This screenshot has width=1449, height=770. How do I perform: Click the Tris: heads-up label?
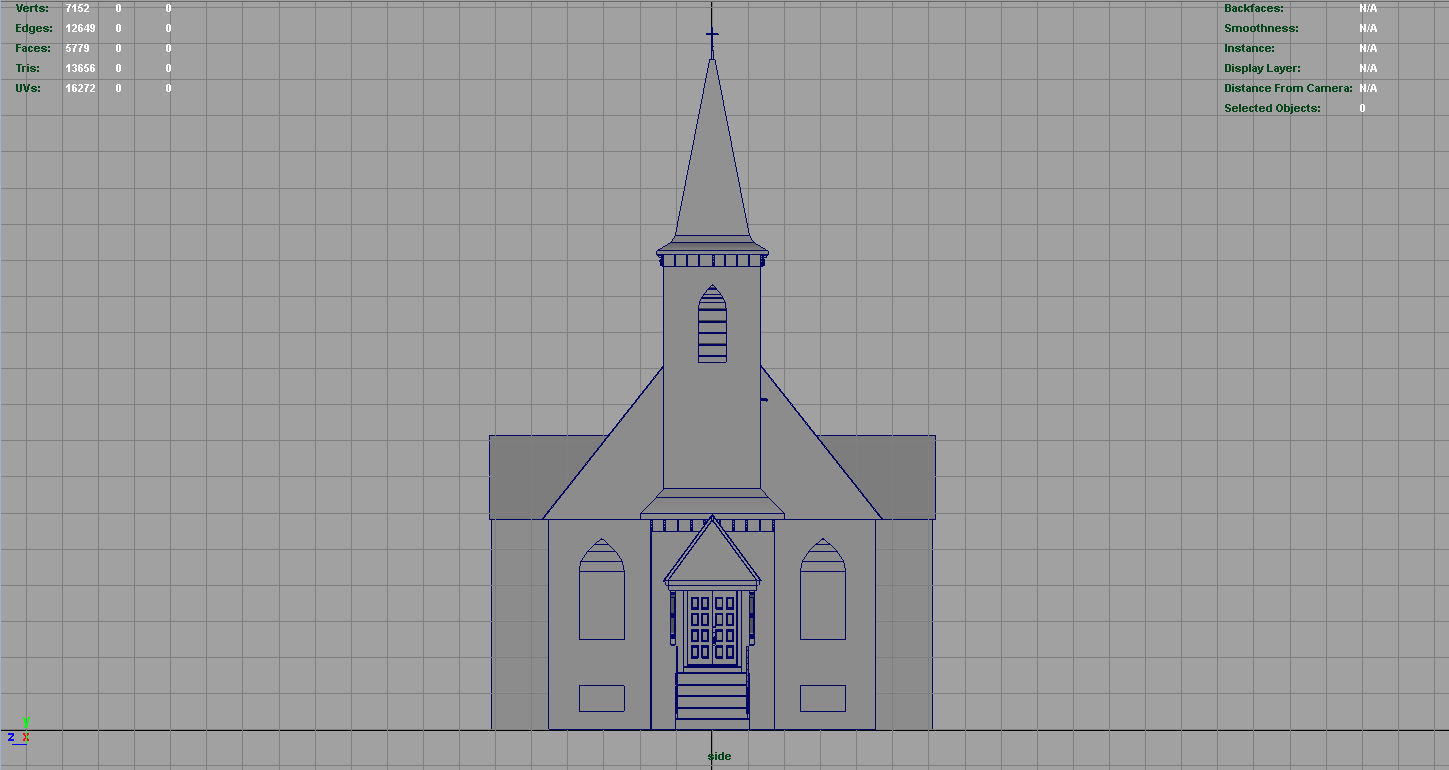[28, 68]
